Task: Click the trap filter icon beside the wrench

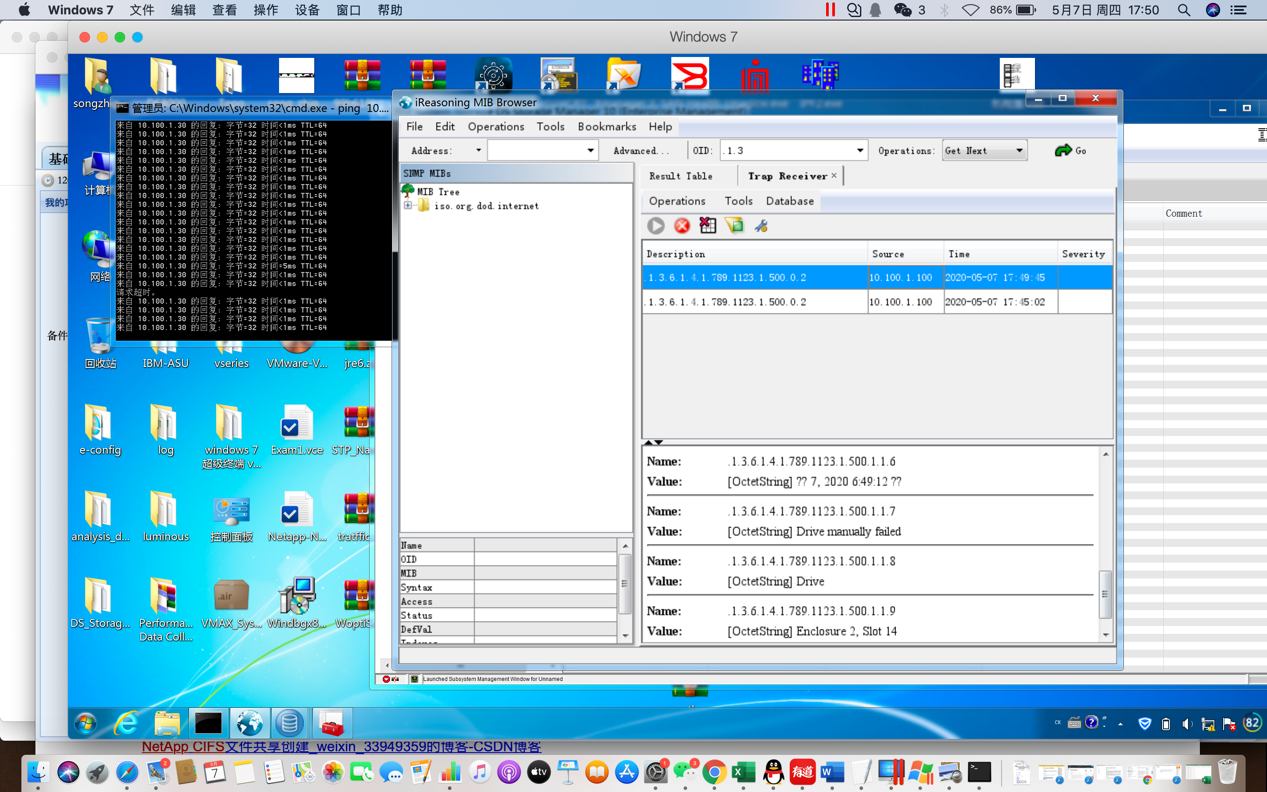Action: tap(735, 226)
